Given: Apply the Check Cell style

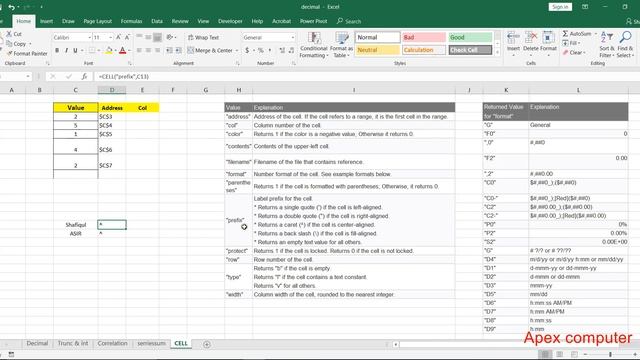Looking at the screenshot, I should pyautogui.click(x=470, y=50).
